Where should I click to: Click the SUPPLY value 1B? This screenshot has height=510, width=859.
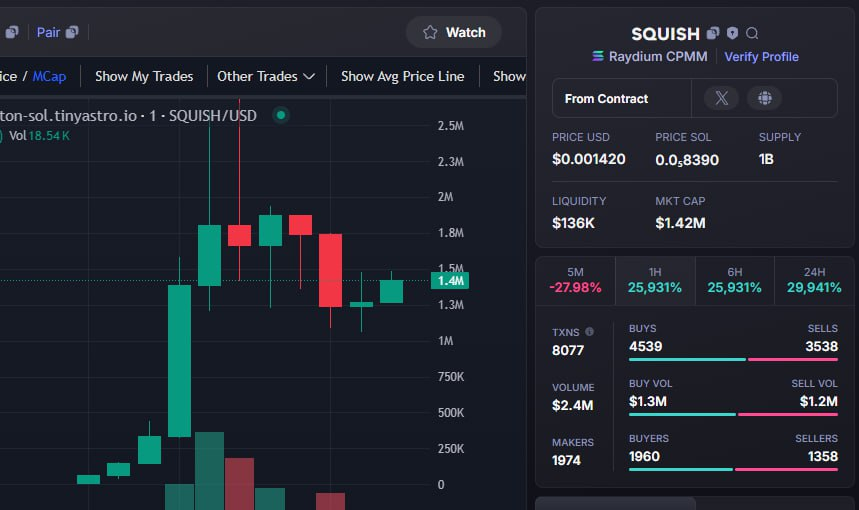(x=766, y=159)
